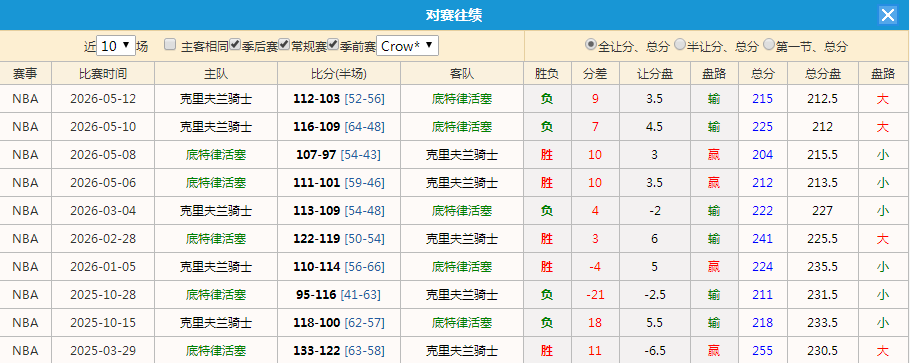The image size is (910, 363).
Task: Click date 2026-05-10
Action: pyautogui.click(x=103, y=127)
